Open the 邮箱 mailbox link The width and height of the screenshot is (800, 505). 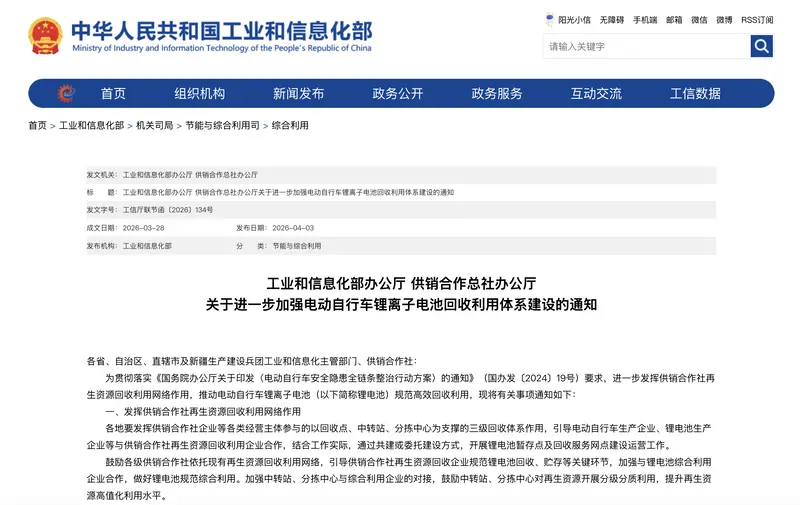(x=674, y=19)
